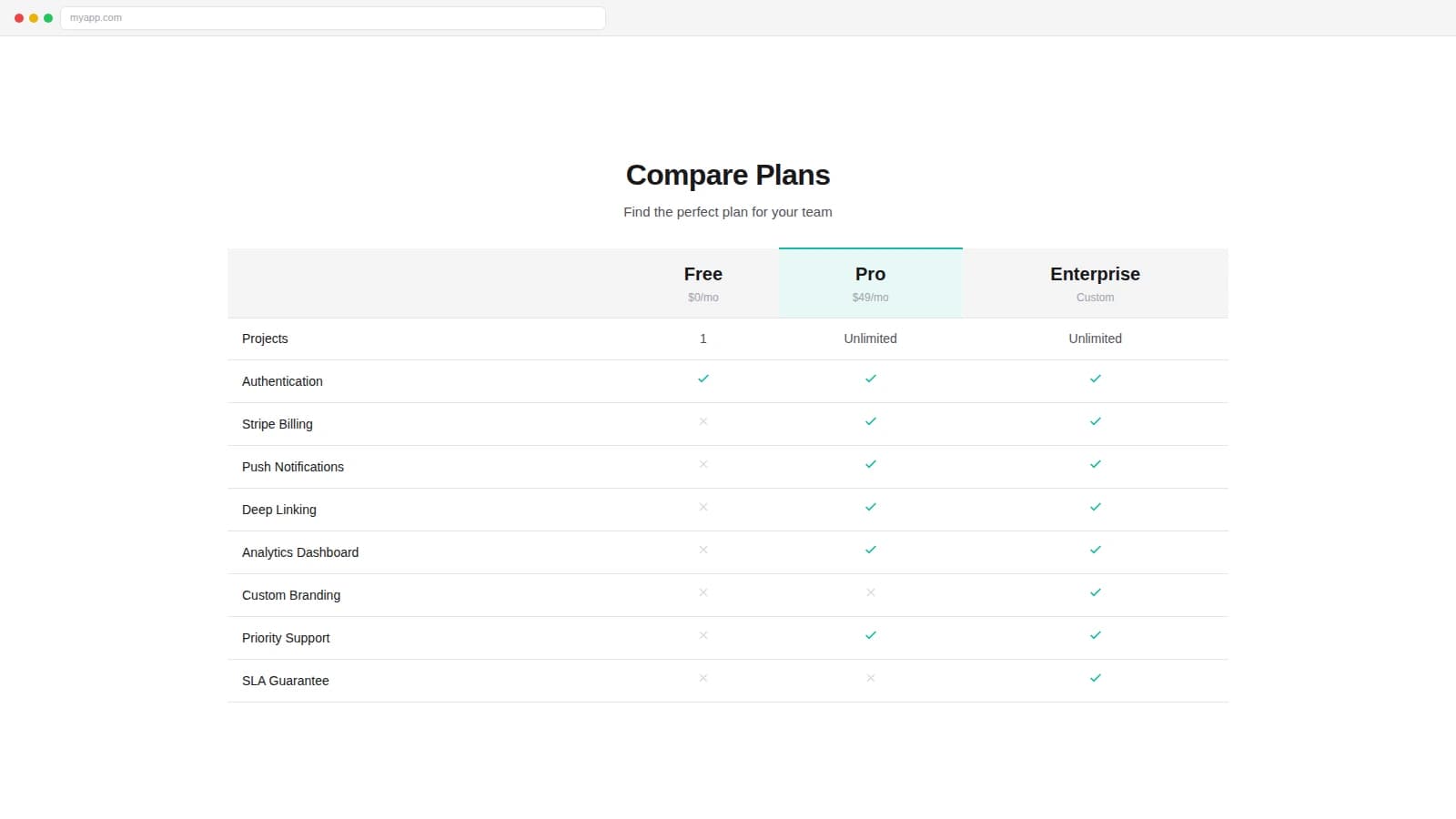The height and width of the screenshot is (819, 1456).
Task: Click the SLA Guarantee cross under Pro
Action: point(871,678)
